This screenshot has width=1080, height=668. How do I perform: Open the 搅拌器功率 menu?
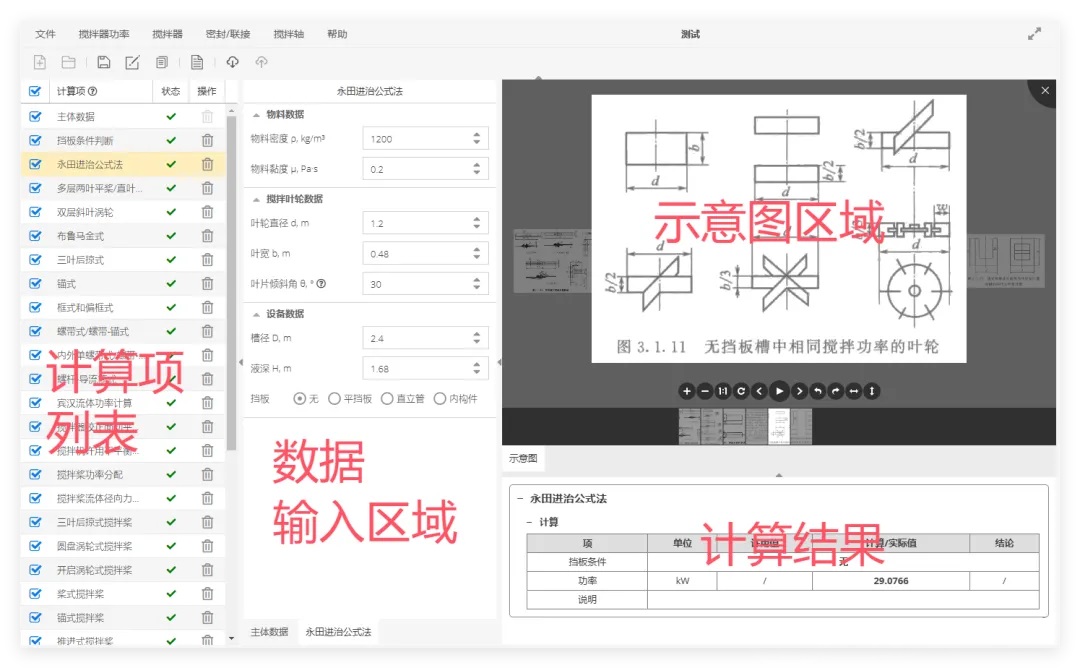point(104,34)
